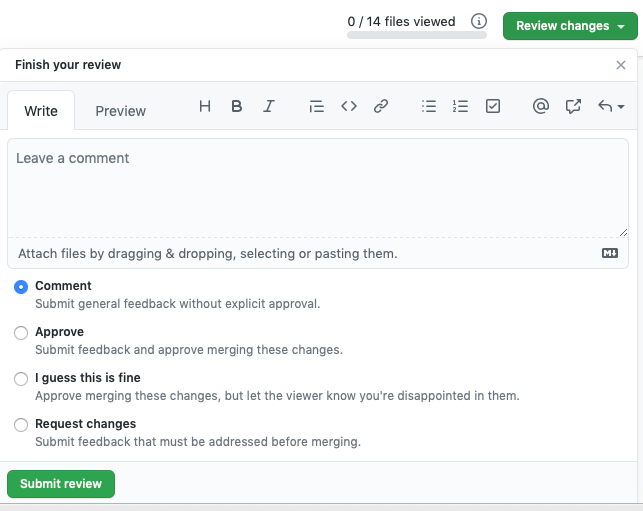Viewport: 643px width, 511px height.
Task: Click the files viewed progress bar
Action: pyautogui.click(x=417, y=35)
